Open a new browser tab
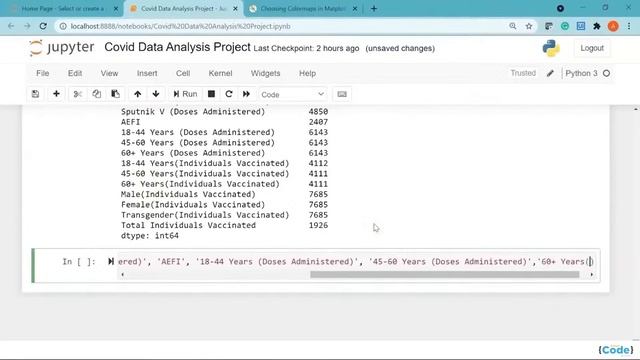The image size is (640, 360). (373, 9)
